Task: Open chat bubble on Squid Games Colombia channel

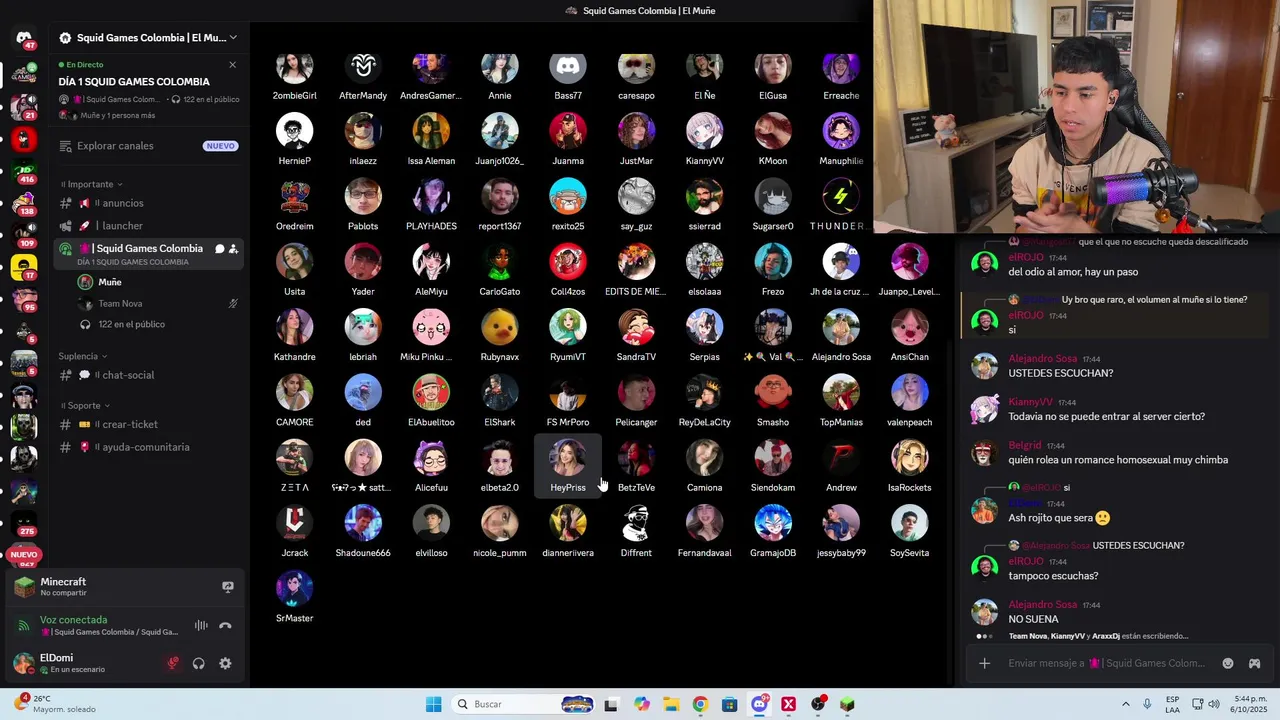Action: (x=219, y=249)
